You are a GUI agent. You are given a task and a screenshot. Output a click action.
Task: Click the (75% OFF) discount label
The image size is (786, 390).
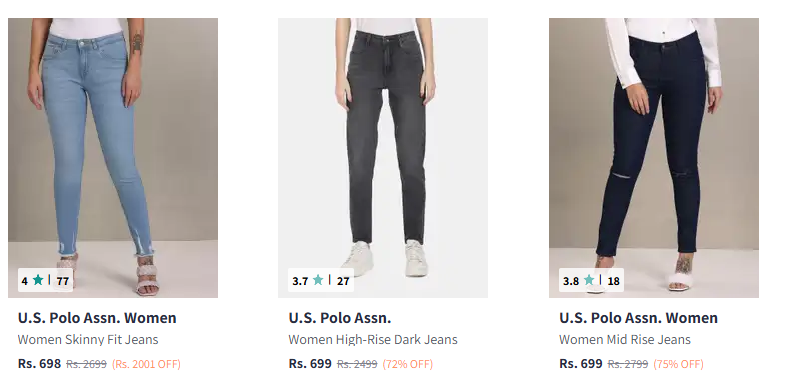coord(678,364)
